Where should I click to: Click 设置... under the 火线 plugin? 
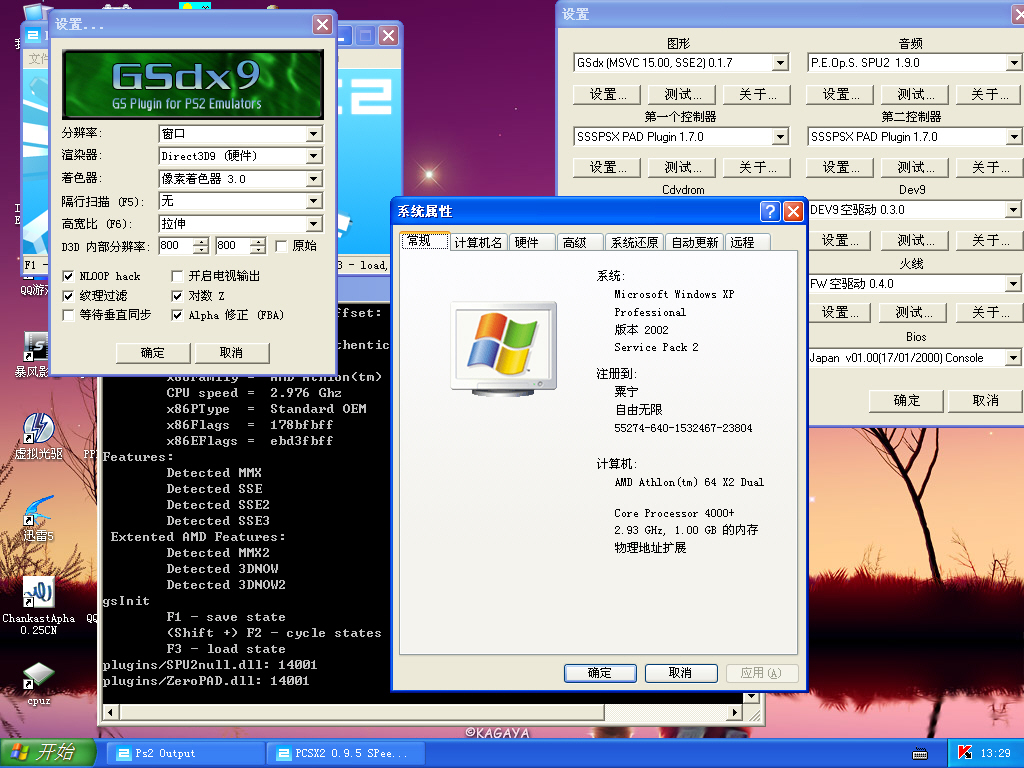tap(840, 312)
